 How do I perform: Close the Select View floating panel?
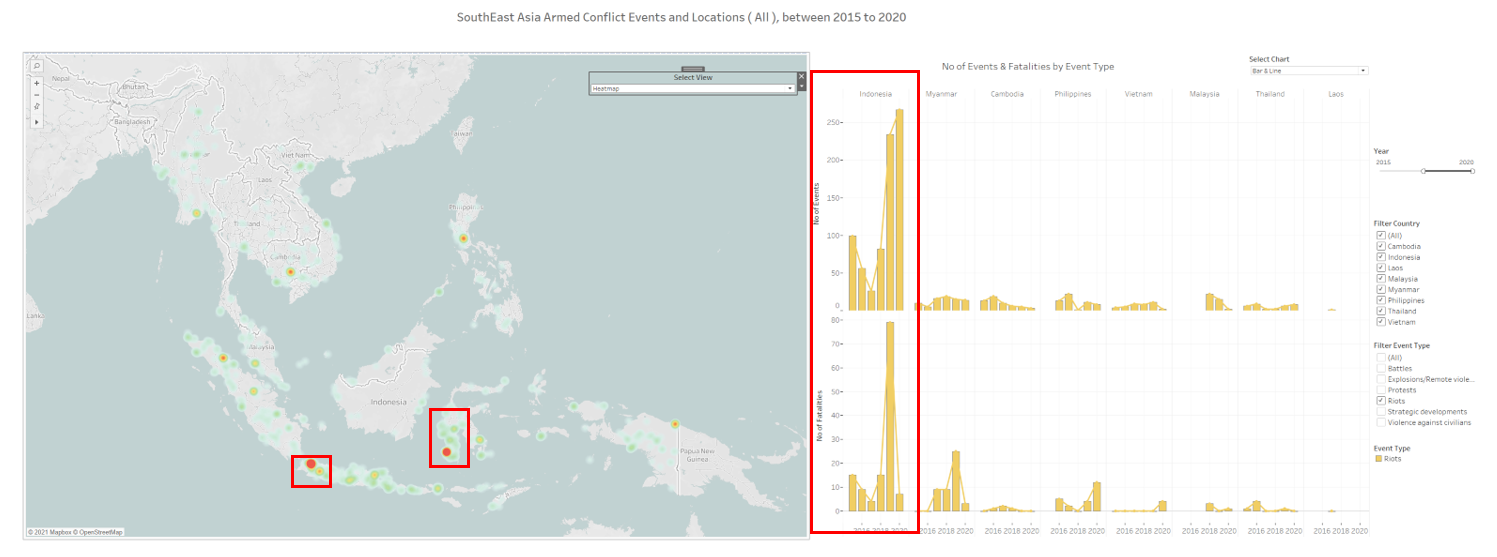click(801, 77)
